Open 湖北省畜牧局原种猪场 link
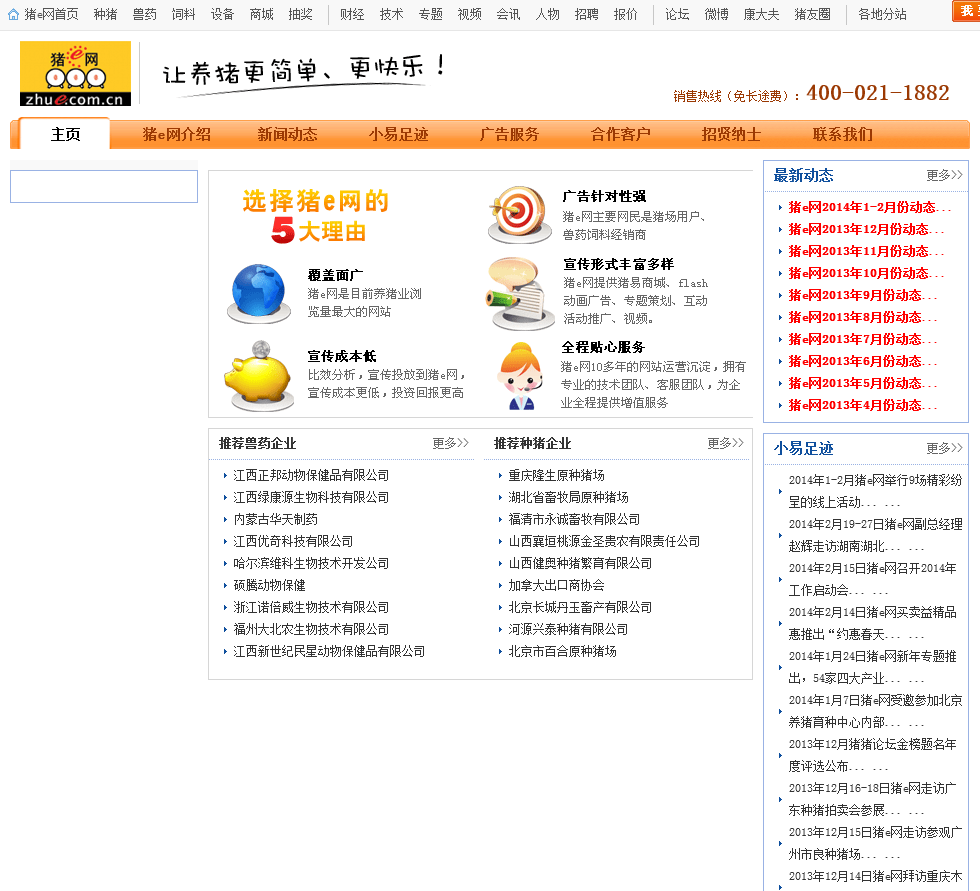The height and width of the screenshot is (891, 980). coord(568,497)
